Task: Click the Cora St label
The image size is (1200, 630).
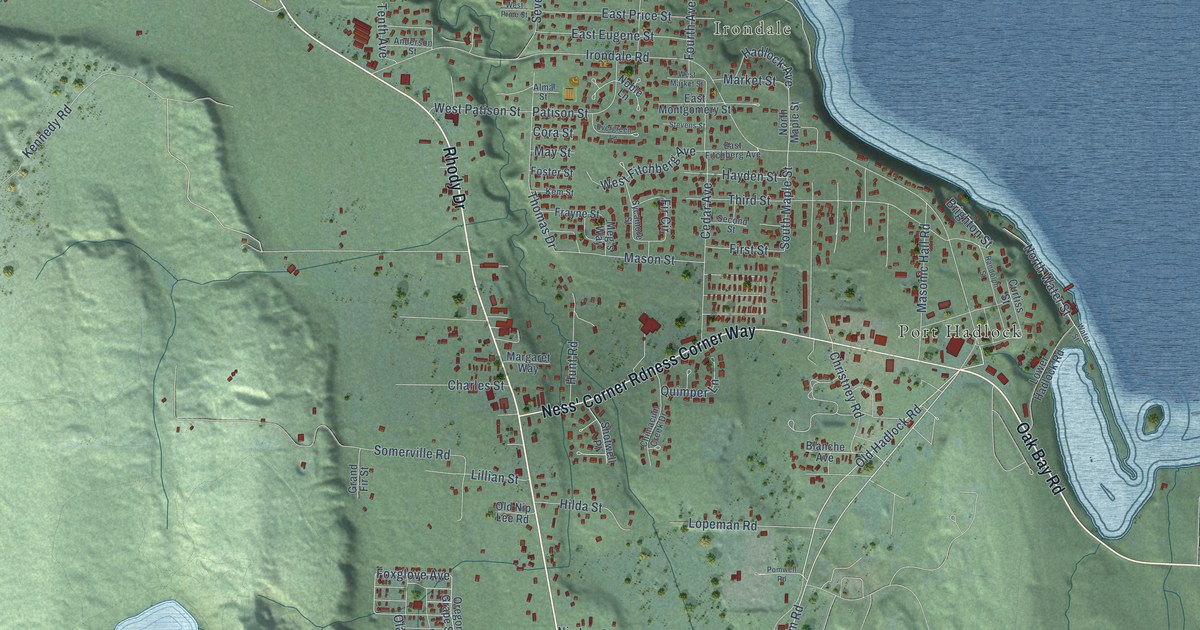Action: [x=553, y=132]
